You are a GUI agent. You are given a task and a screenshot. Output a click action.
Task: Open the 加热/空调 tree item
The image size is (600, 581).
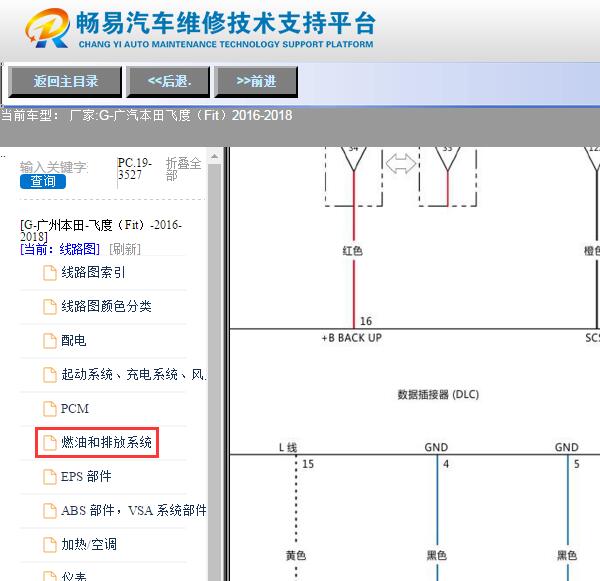click(89, 544)
